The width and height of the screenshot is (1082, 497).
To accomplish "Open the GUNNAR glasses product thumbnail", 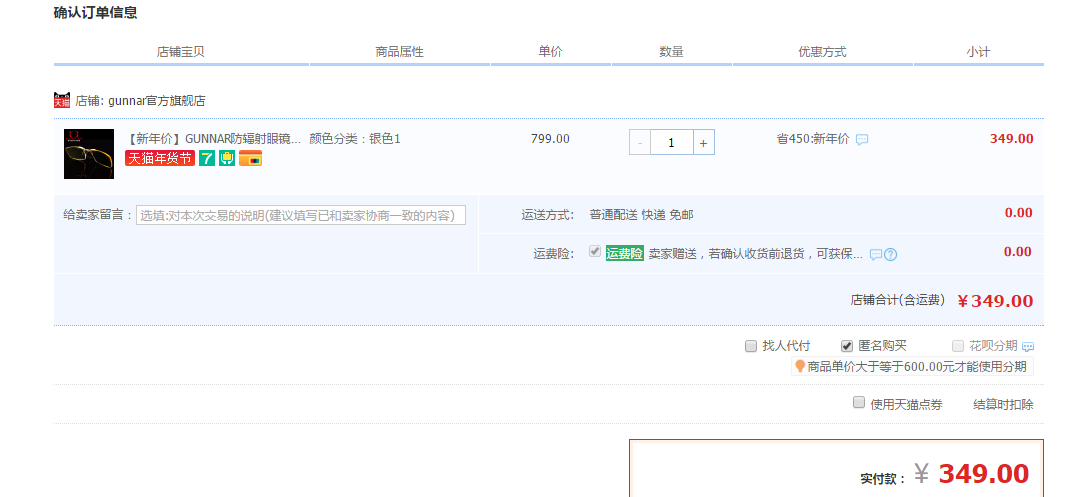I will click(89, 154).
